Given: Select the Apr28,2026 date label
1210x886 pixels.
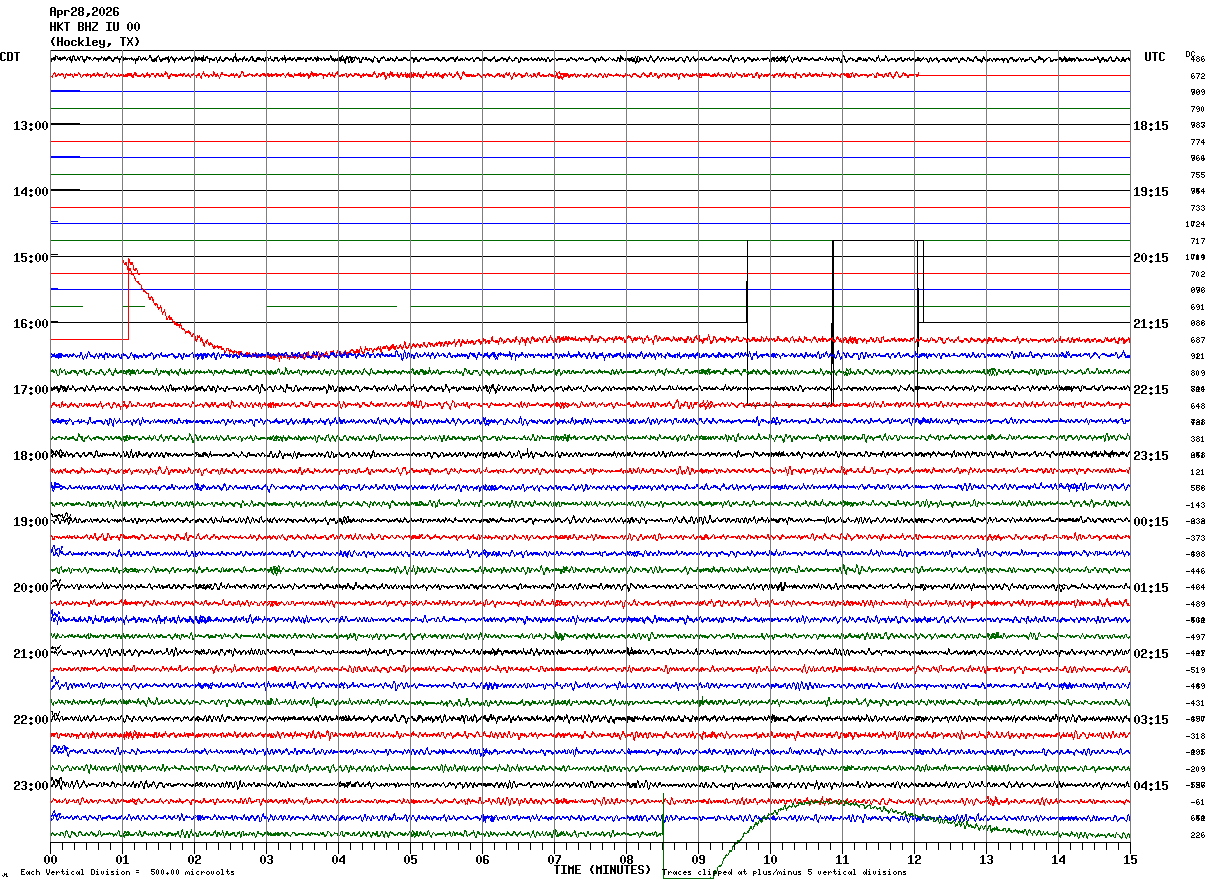Looking at the screenshot, I should click(x=84, y=12).
